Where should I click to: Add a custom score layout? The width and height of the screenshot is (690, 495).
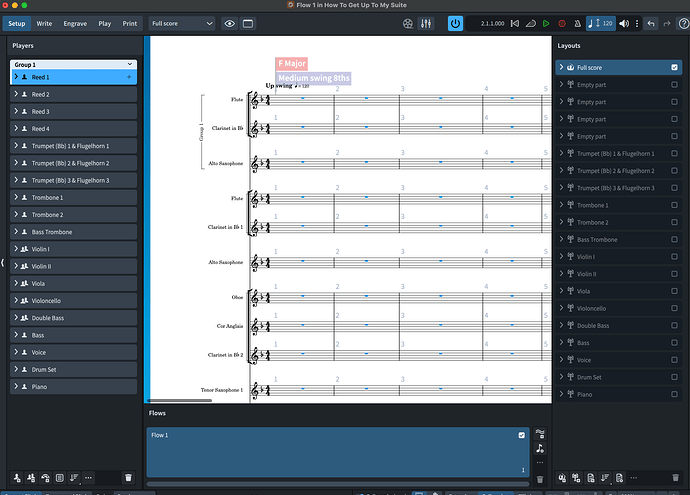pos(591,477)
